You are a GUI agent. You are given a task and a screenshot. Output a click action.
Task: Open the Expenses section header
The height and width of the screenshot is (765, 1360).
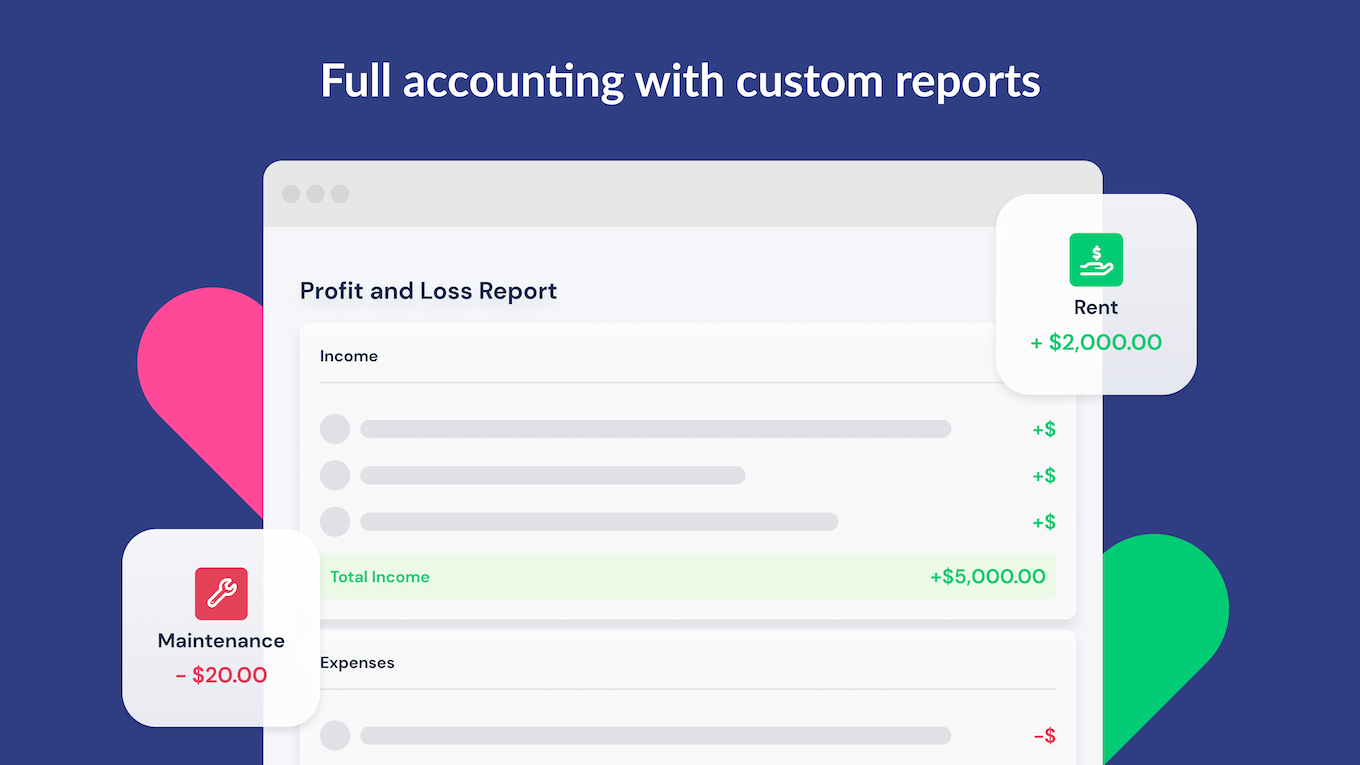coord(357,663)
